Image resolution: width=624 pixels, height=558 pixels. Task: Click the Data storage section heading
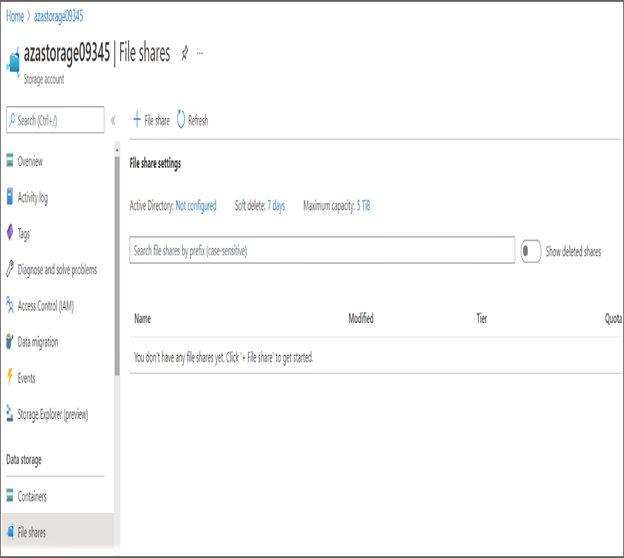24,460
